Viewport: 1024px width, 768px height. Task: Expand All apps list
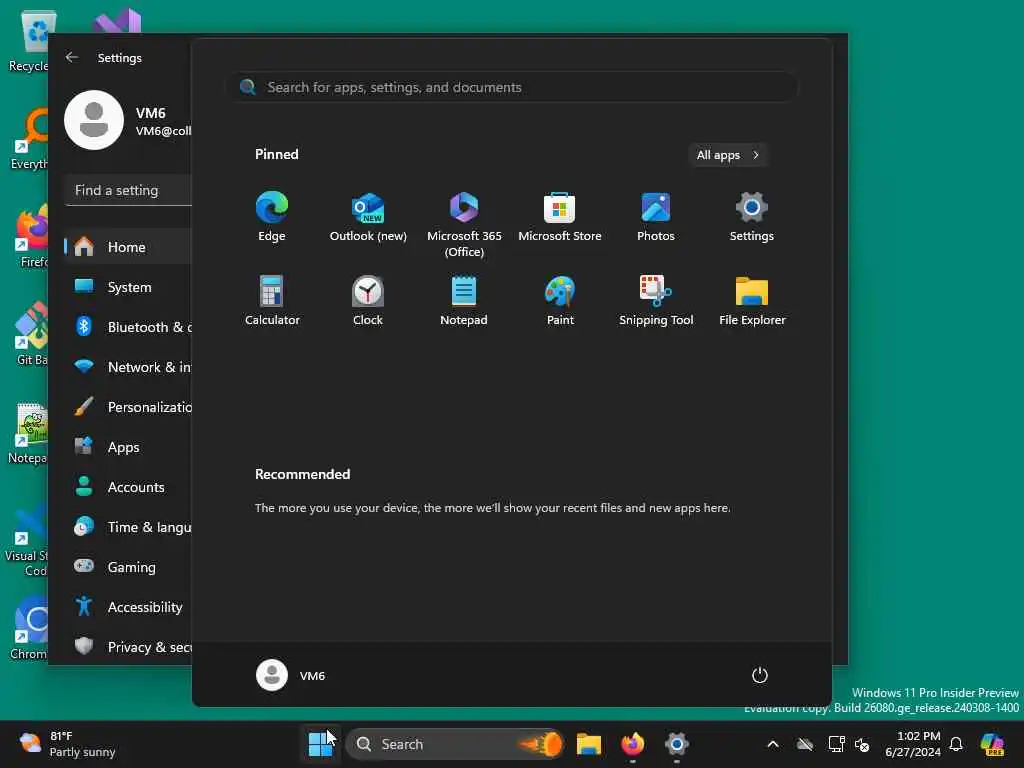click(x=727, y=155)
